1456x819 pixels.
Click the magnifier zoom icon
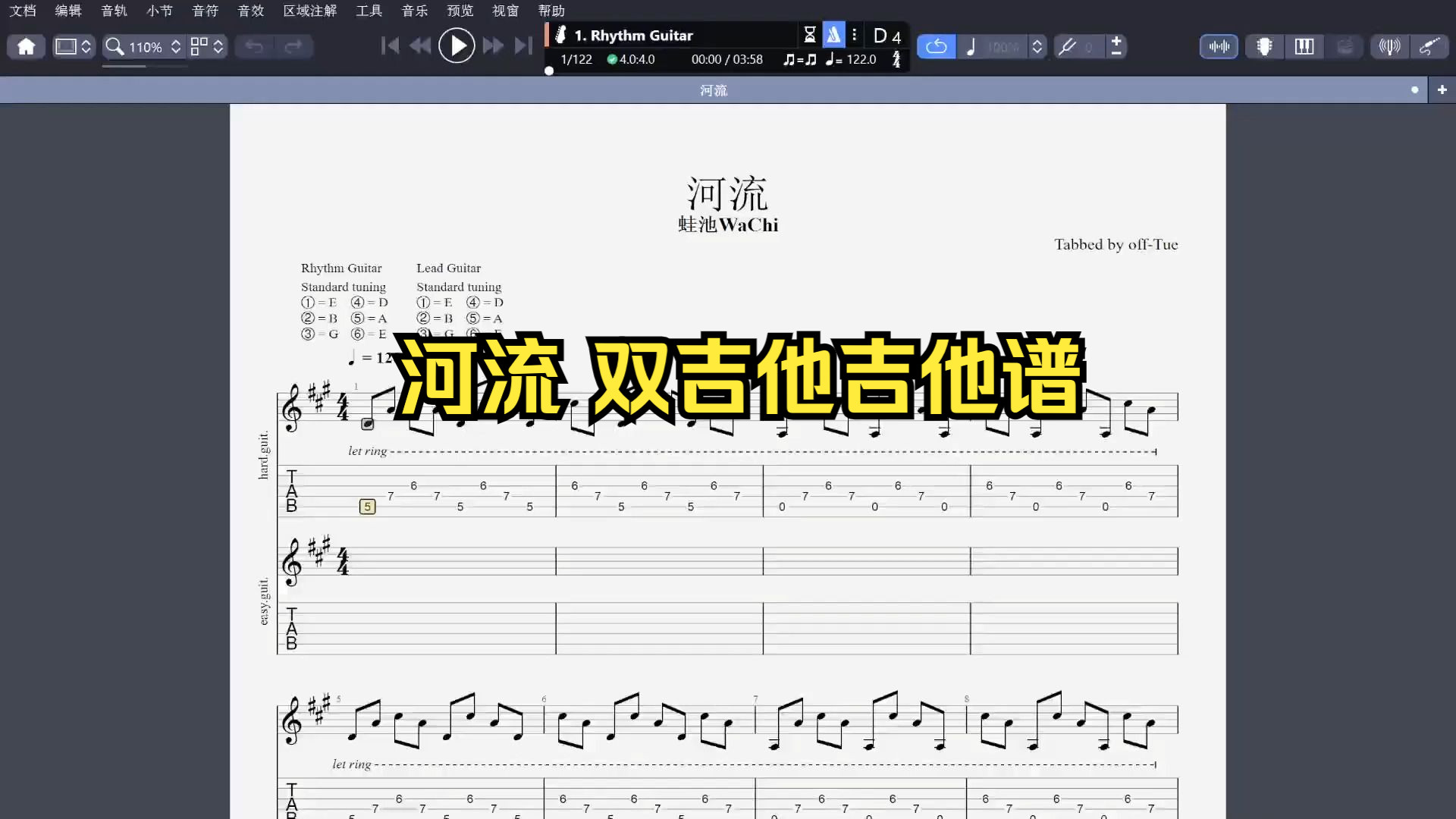[x=115, y=46]
